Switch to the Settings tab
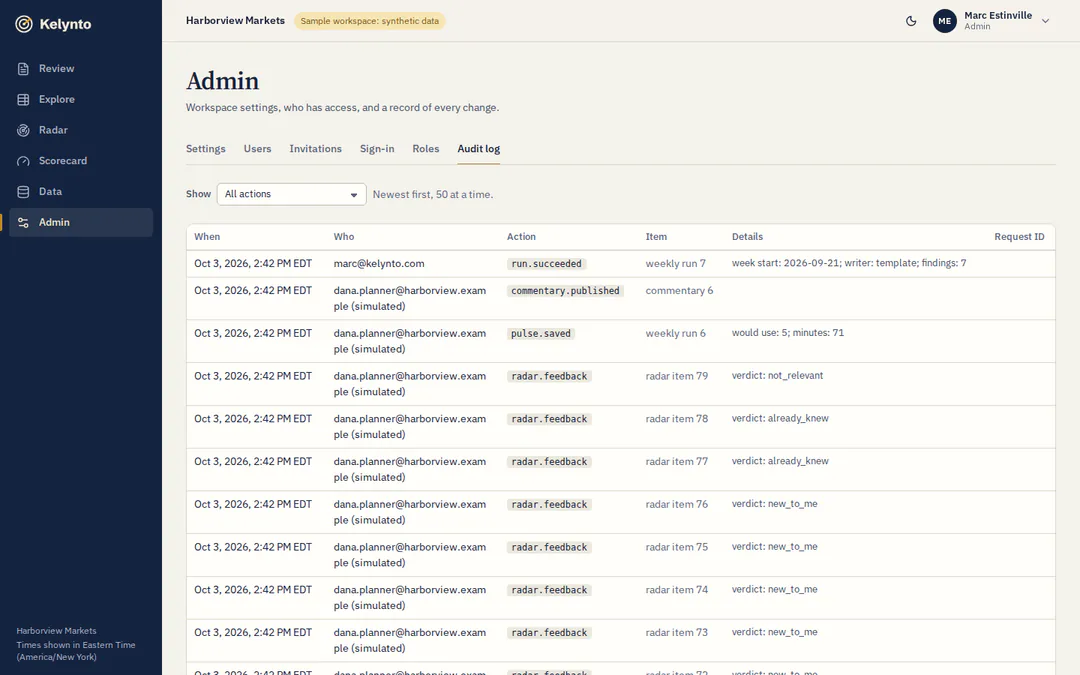The height and width of the screenshot is (675, 1080). tap(205, 149)
